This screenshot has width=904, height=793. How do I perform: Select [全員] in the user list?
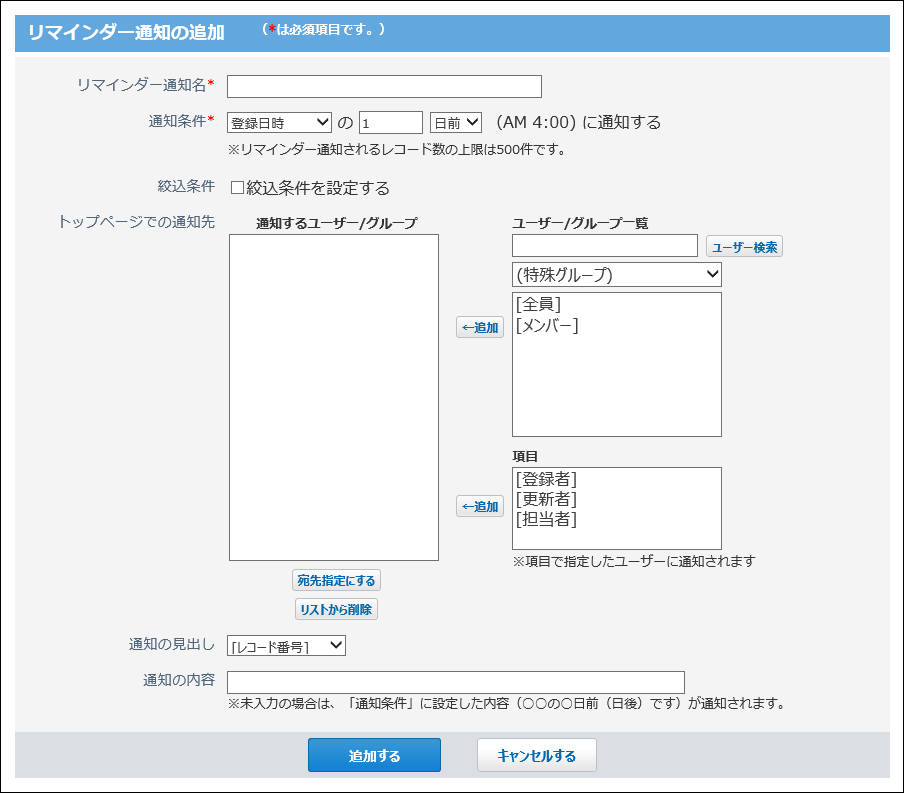538,304
